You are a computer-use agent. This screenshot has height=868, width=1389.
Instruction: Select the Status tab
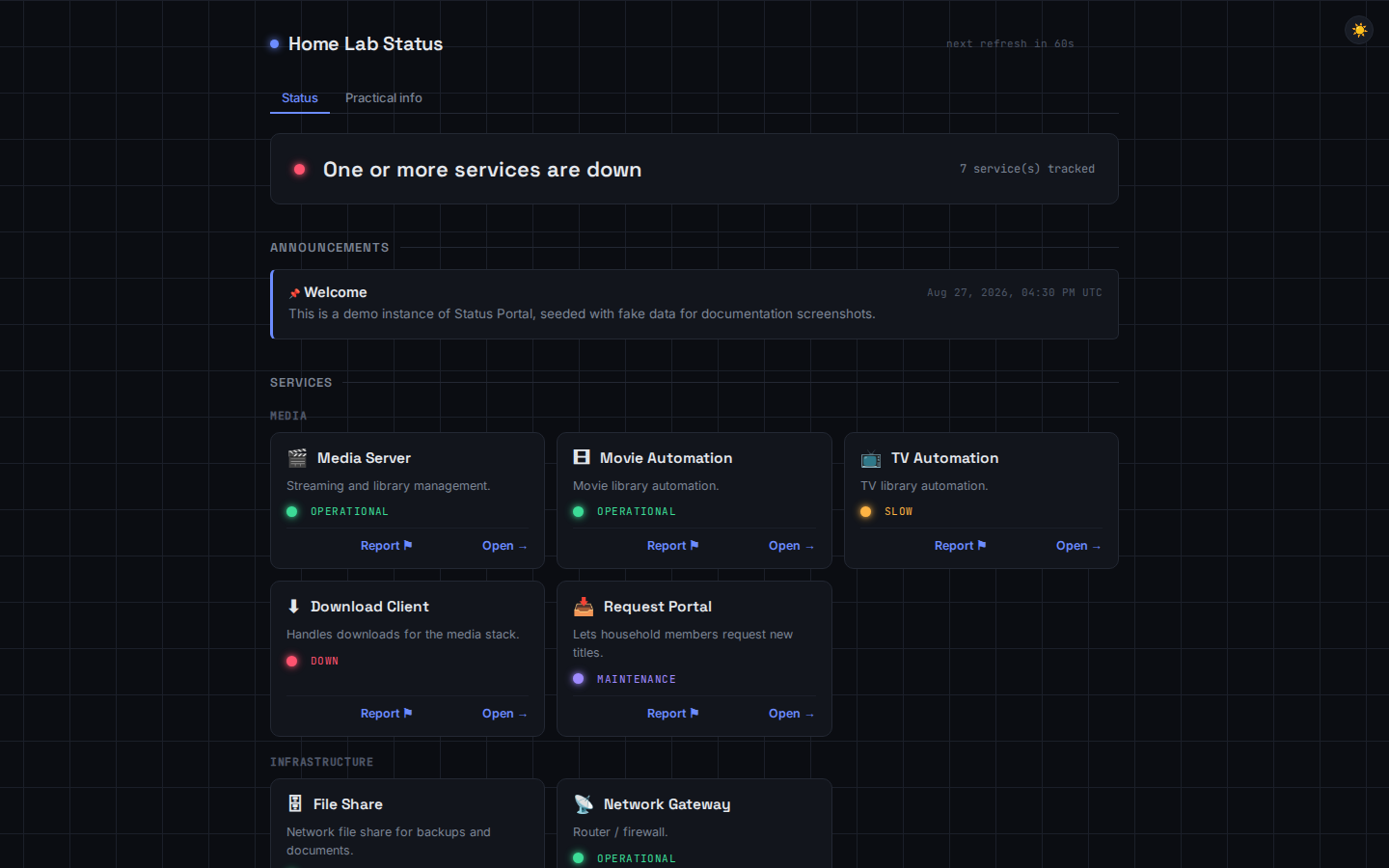coord(300,98)
